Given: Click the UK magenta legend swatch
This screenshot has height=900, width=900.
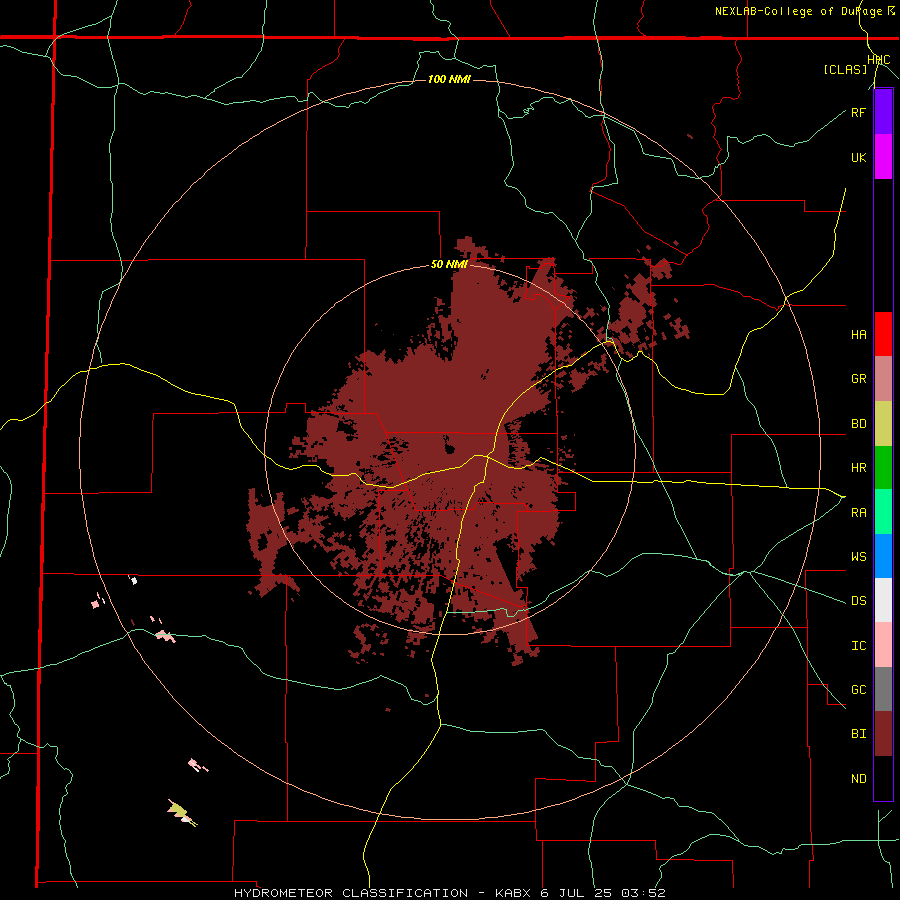Looking at the screenshot, I should click(x=883, y=157).
